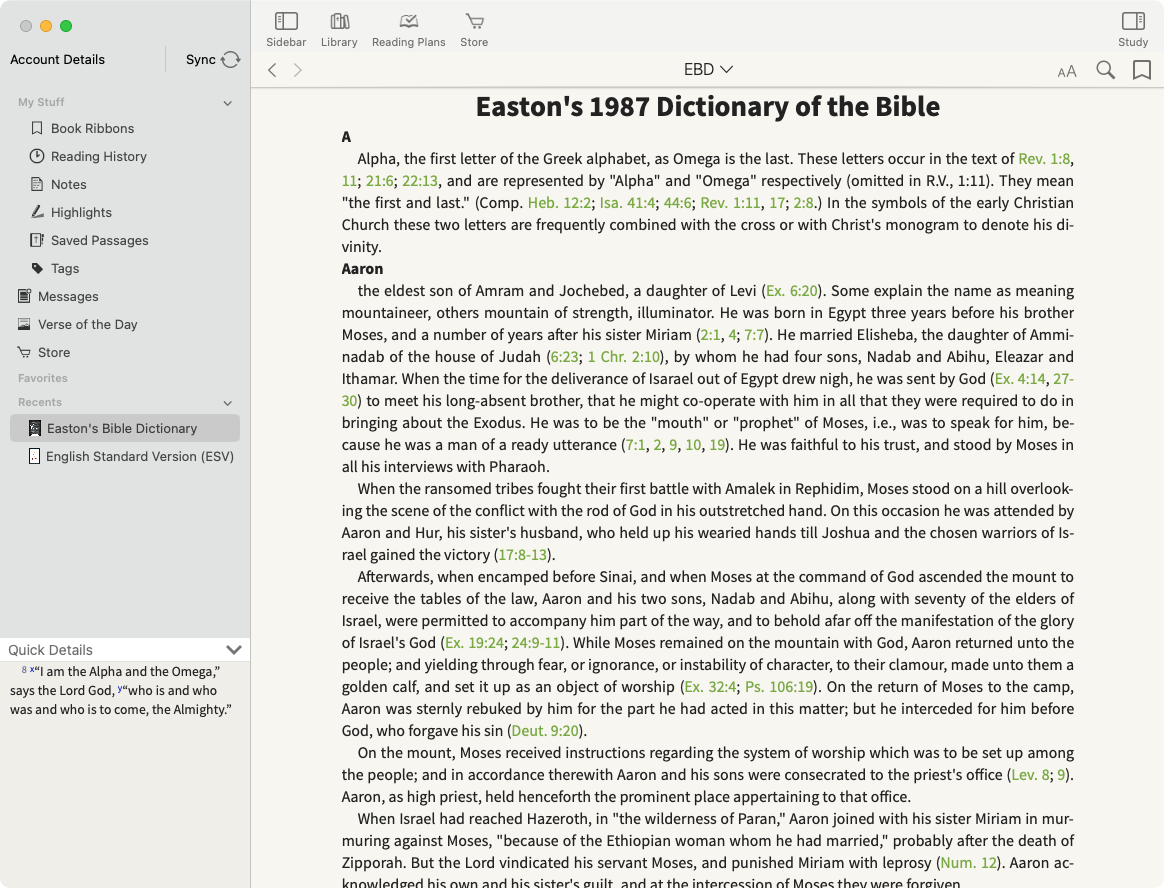Follow the 21:6 reference link
The height and width of the screenshot is (888, 1164).
click(380, 181)
